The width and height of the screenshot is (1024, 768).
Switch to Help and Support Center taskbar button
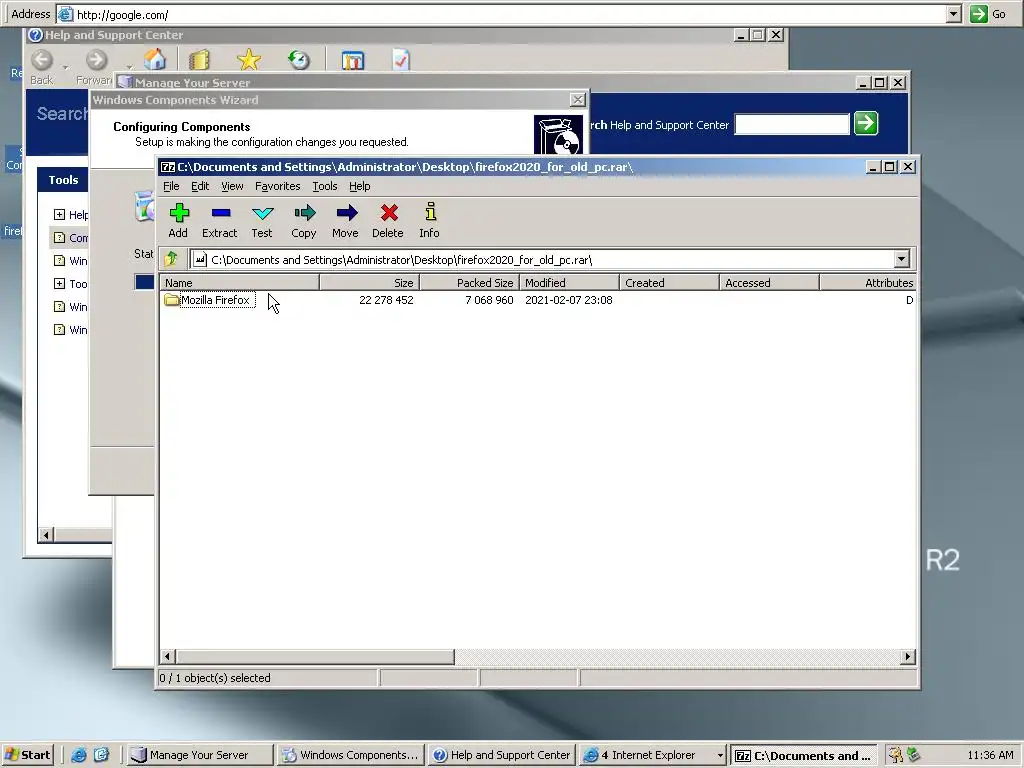(x=502, y=755)
